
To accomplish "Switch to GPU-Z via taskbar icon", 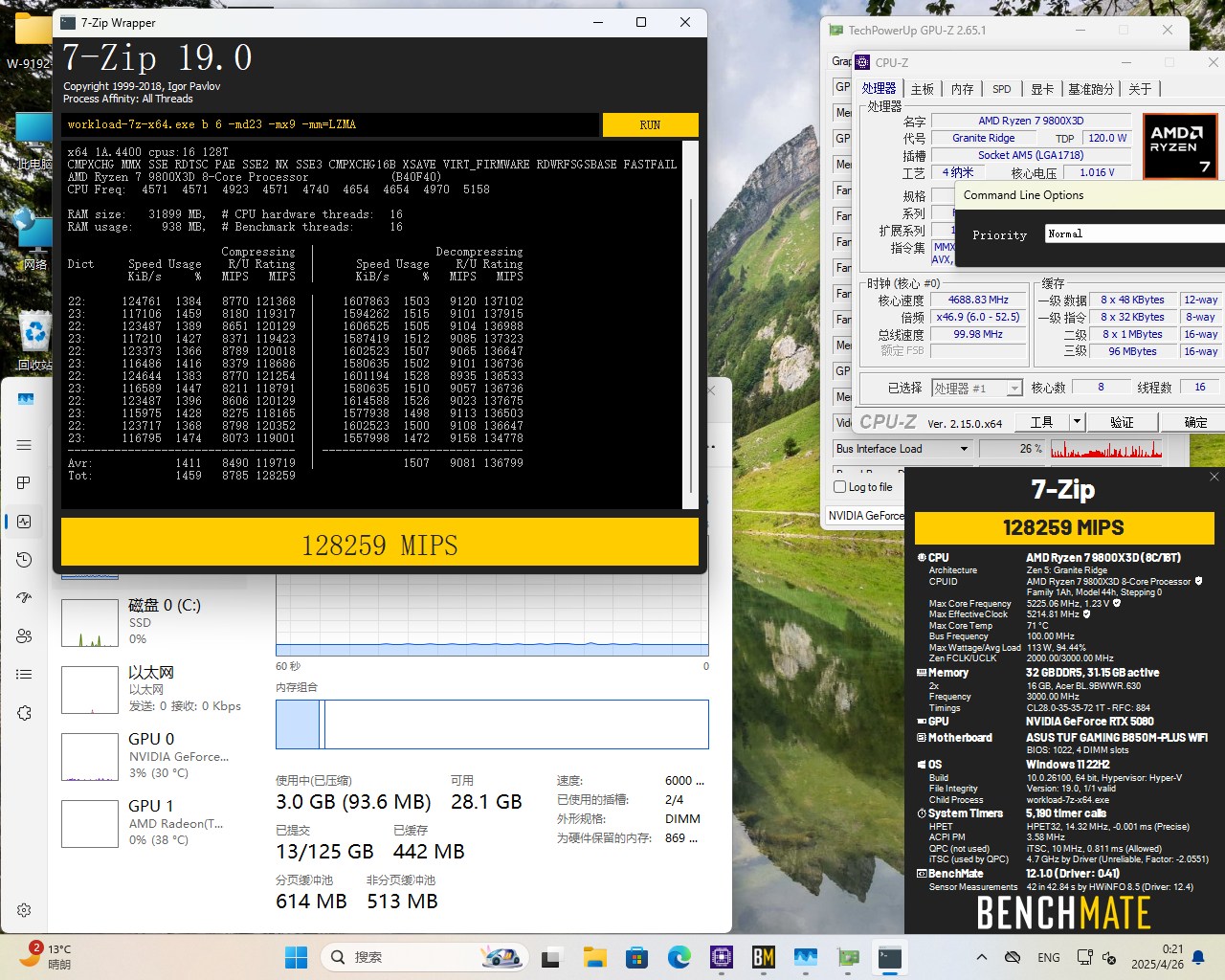I will coord(848,957).
